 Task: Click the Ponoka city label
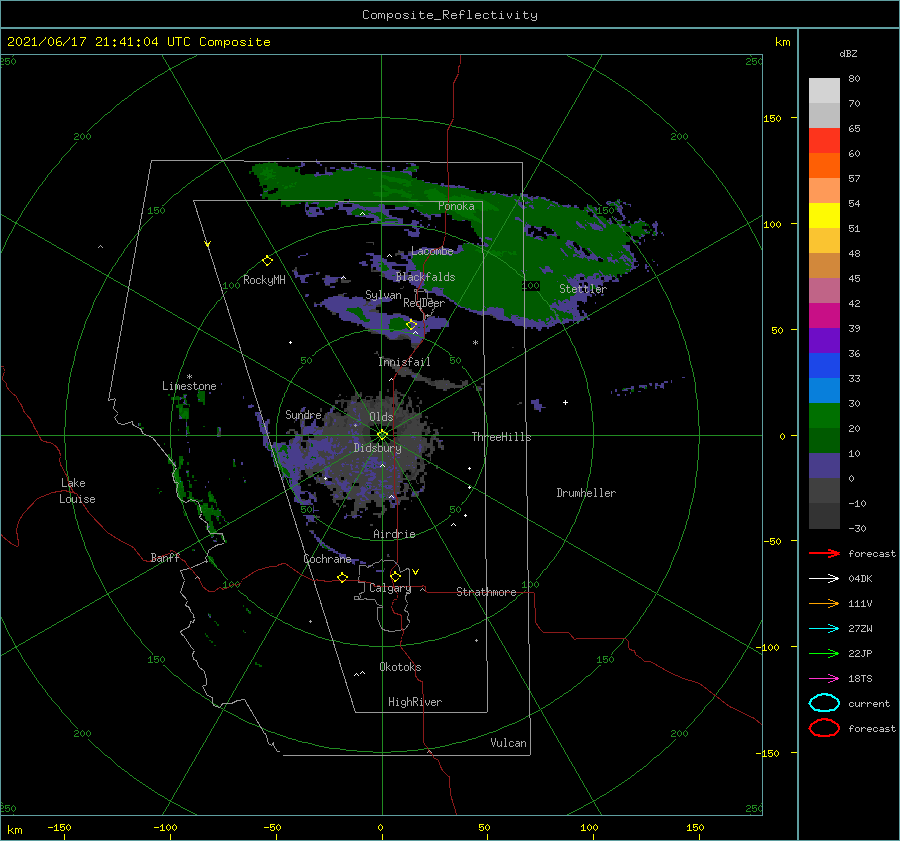tap(456, 206)
